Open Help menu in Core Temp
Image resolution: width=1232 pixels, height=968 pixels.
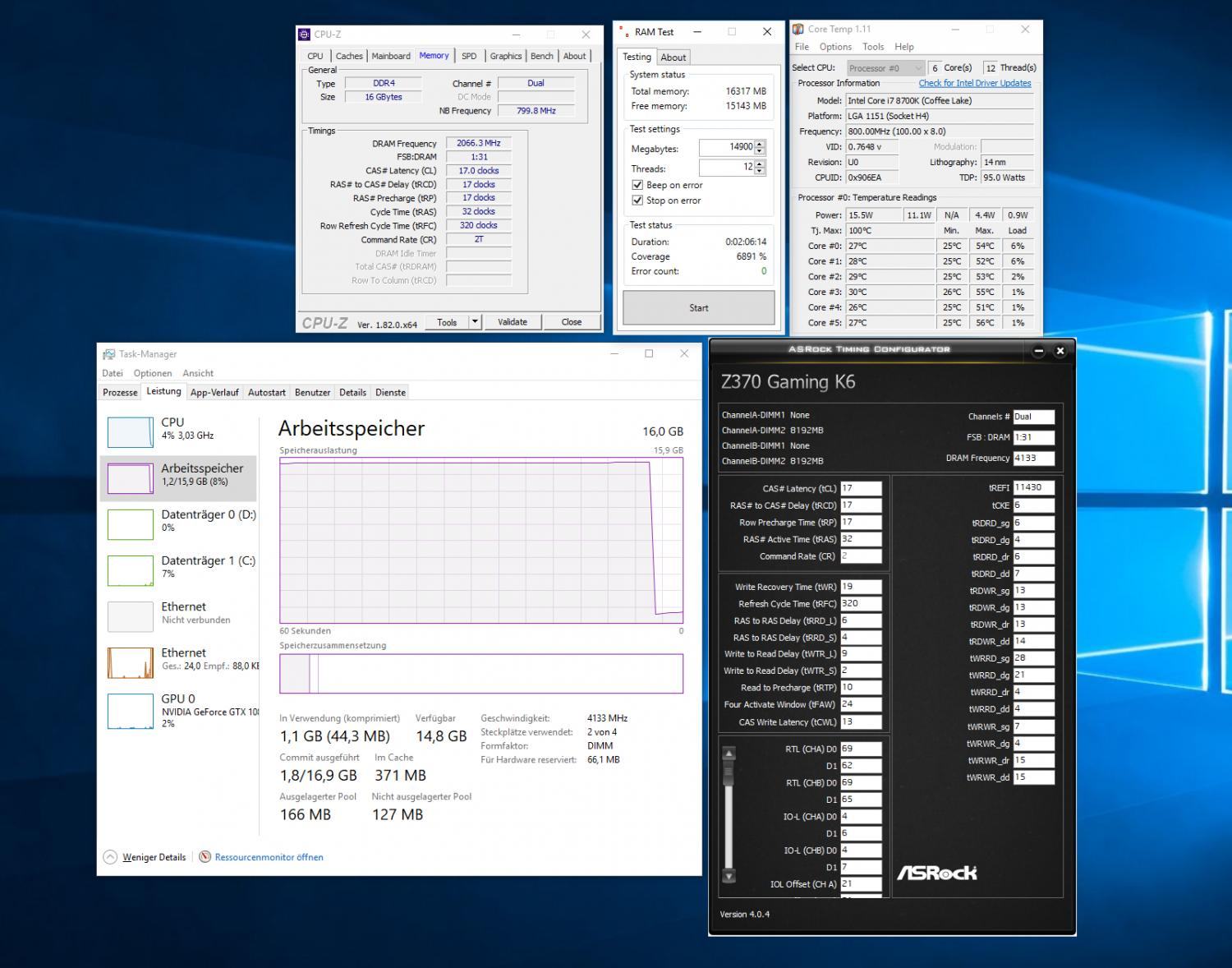tap(904, 47)
